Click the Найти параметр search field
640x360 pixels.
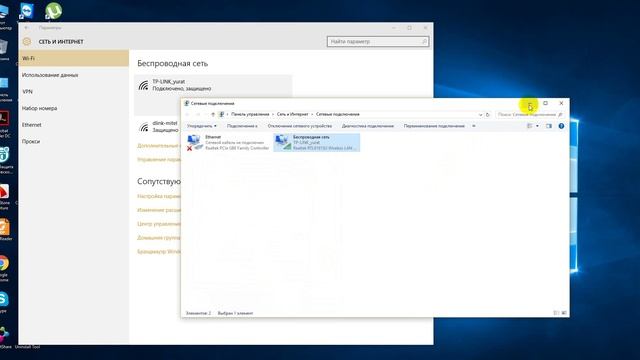click(378, 41)
